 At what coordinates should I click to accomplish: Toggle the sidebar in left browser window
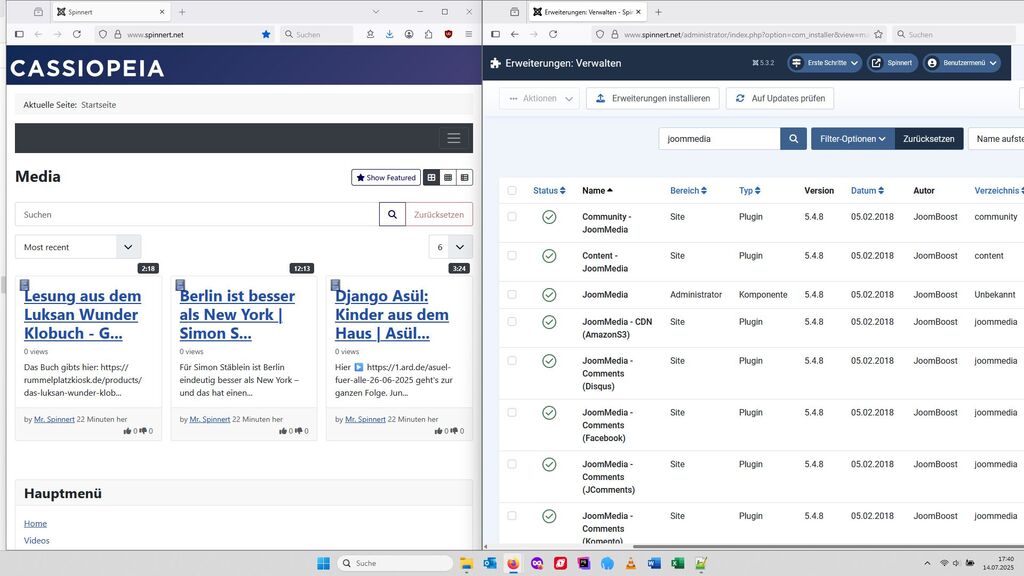19,34
